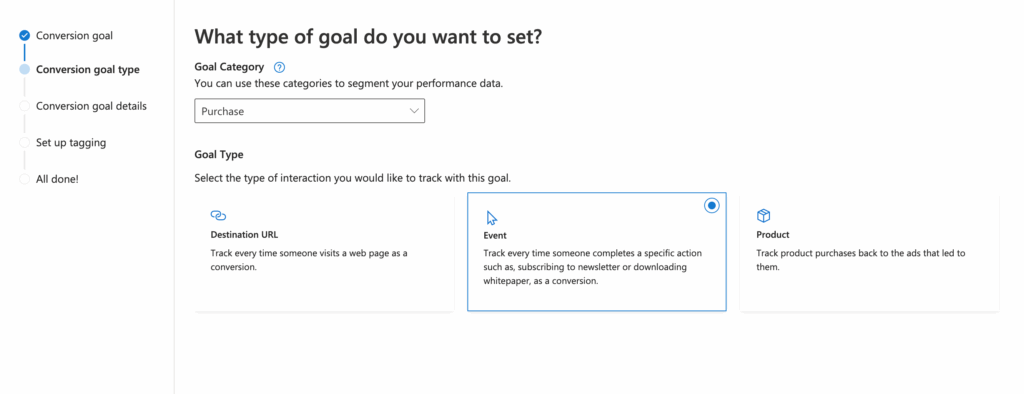The image size is (1024, 394).
Task: Choose the Product goal type card
Action: (869, 252)
